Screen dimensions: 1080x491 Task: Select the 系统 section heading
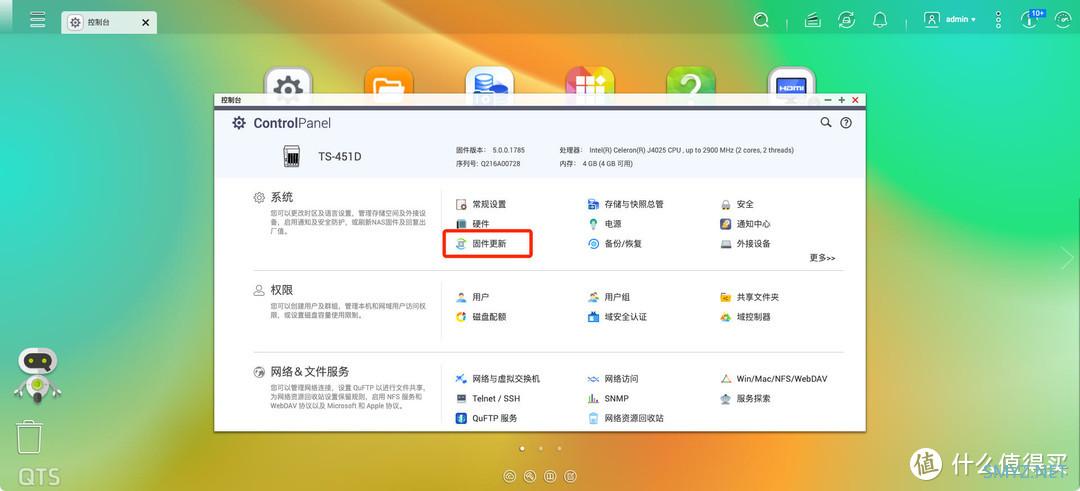pos(282,198)
